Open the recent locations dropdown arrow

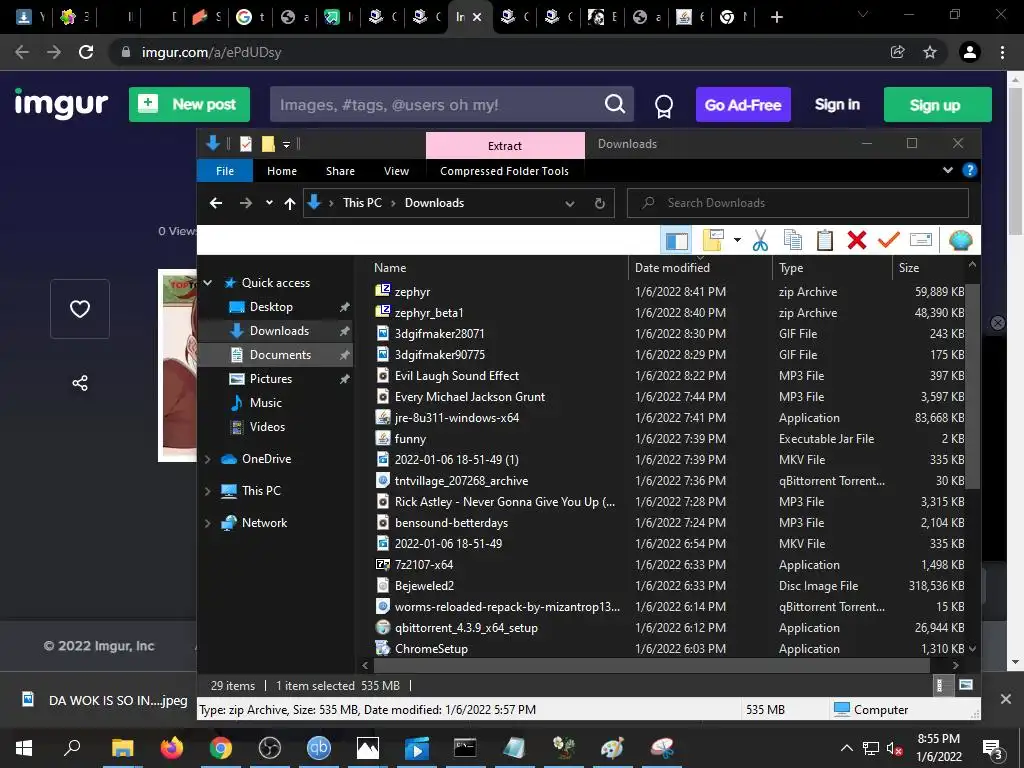269,203
